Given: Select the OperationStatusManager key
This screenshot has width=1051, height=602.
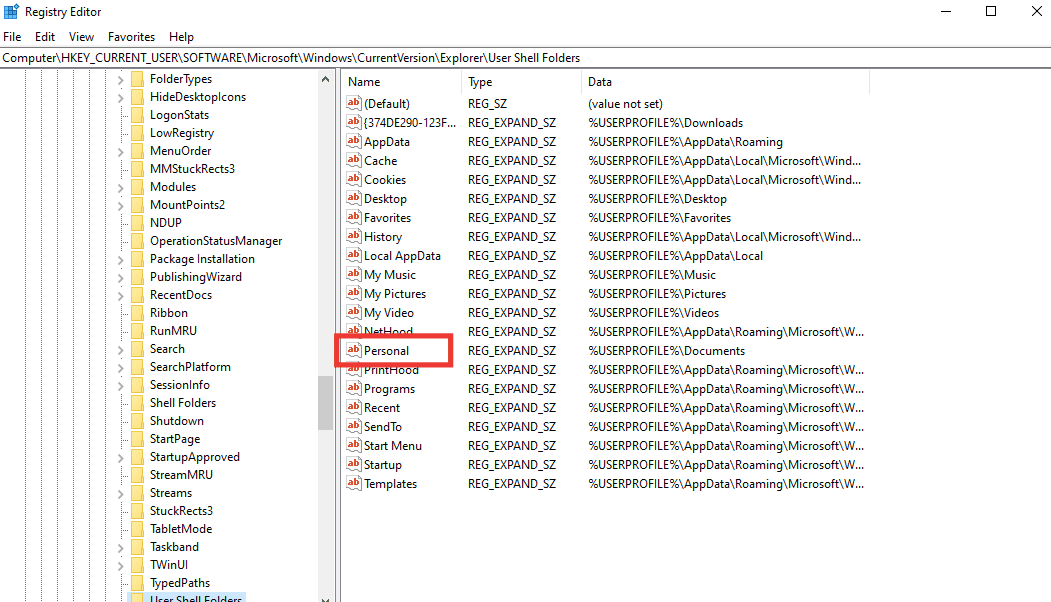Looking at the screenshot, I should point(216,241).
